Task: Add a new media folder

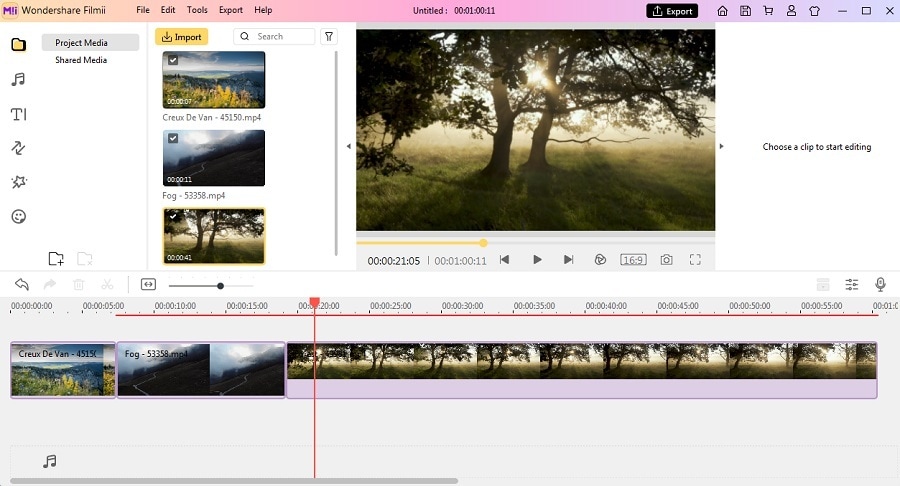Action: (x=56, y=259)
